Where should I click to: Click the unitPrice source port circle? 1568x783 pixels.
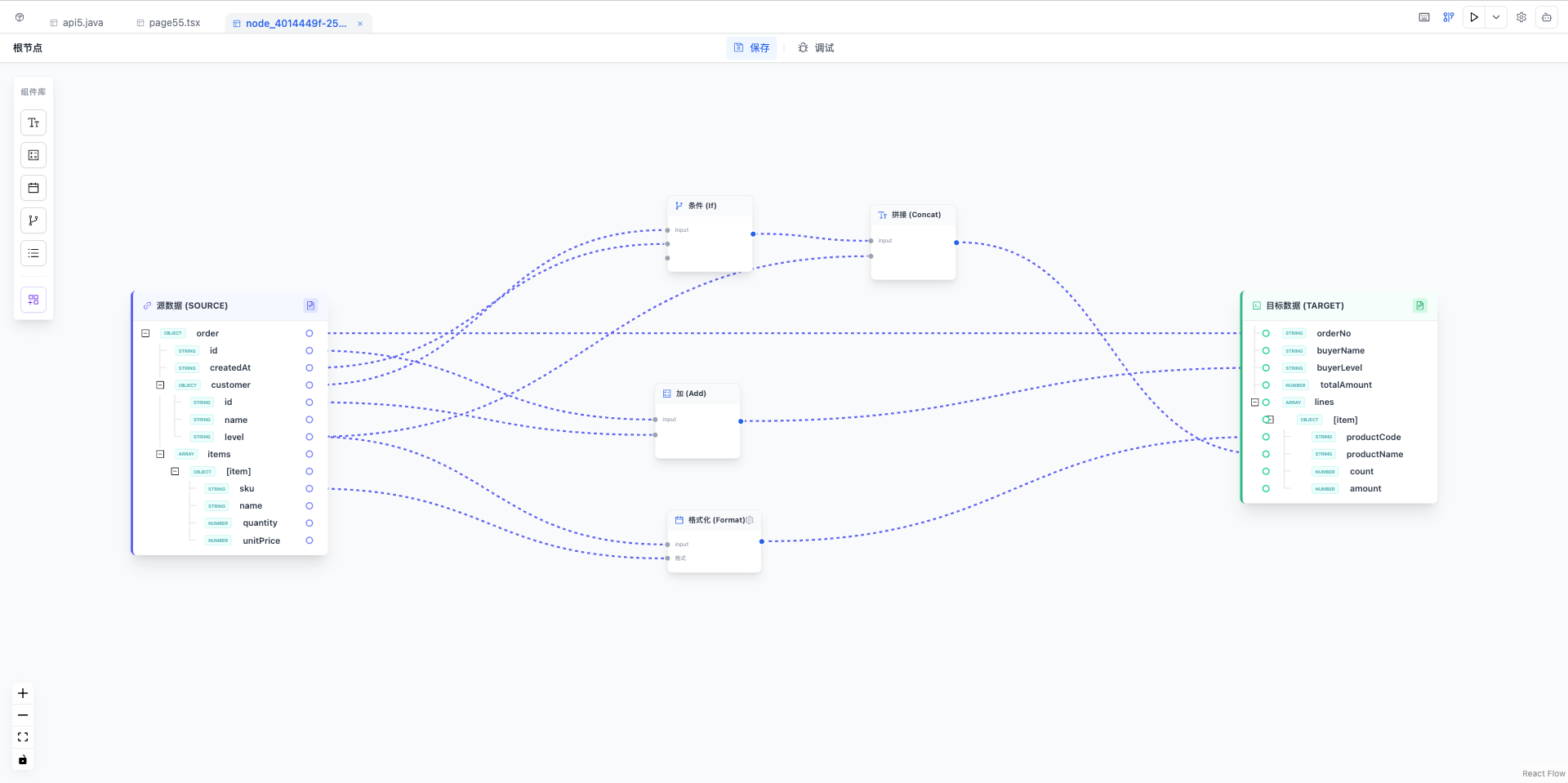pos(310,541)
